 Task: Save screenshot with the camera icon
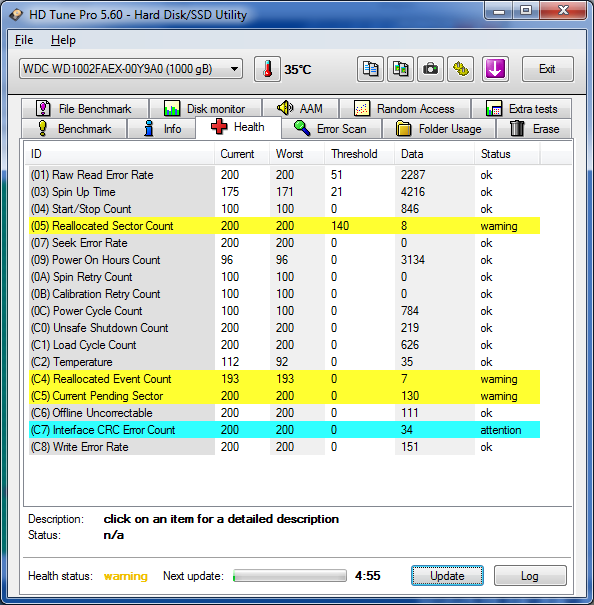point(430,69)
